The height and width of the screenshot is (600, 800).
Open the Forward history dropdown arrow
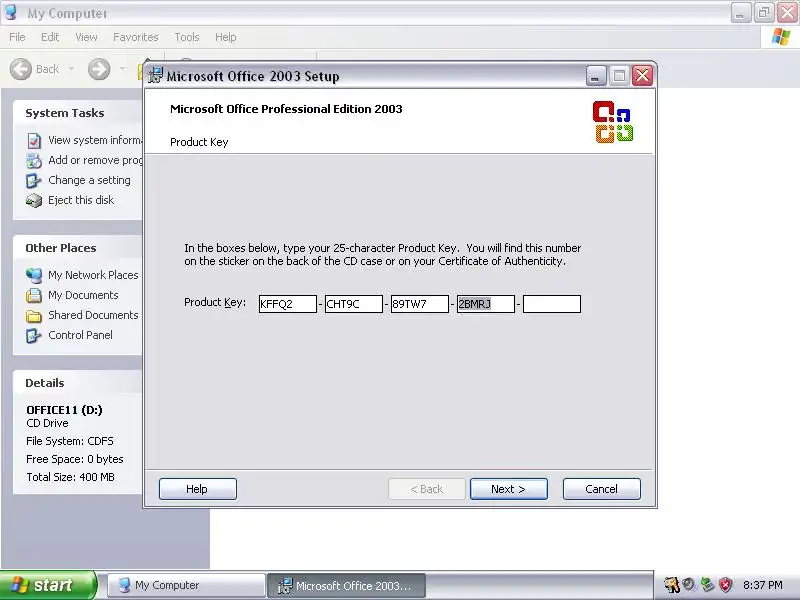[x=122, y=68]
